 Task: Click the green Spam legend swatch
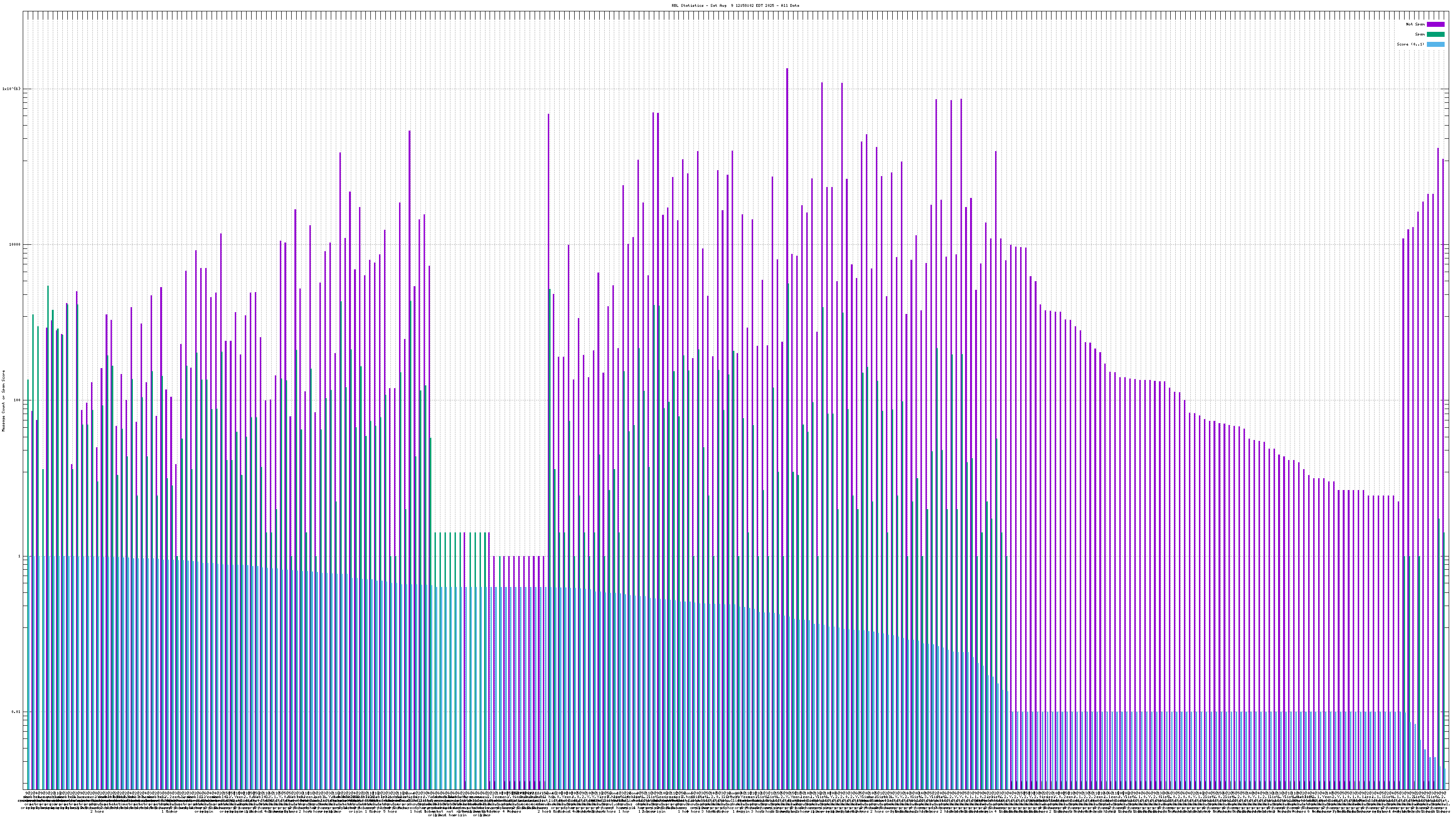pos(1435,35)
